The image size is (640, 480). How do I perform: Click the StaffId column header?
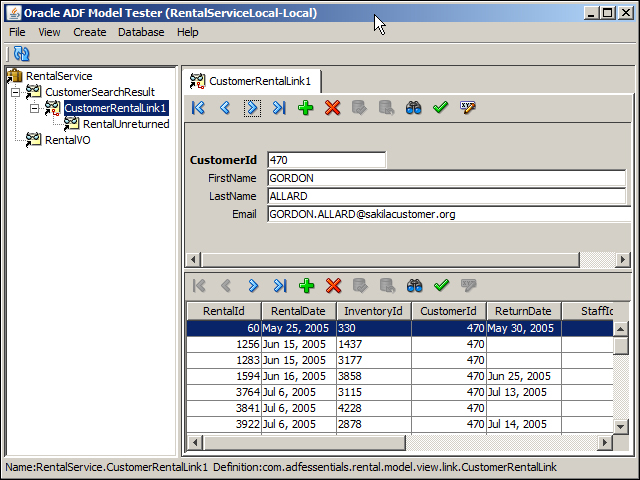click(x=588, y=311)
